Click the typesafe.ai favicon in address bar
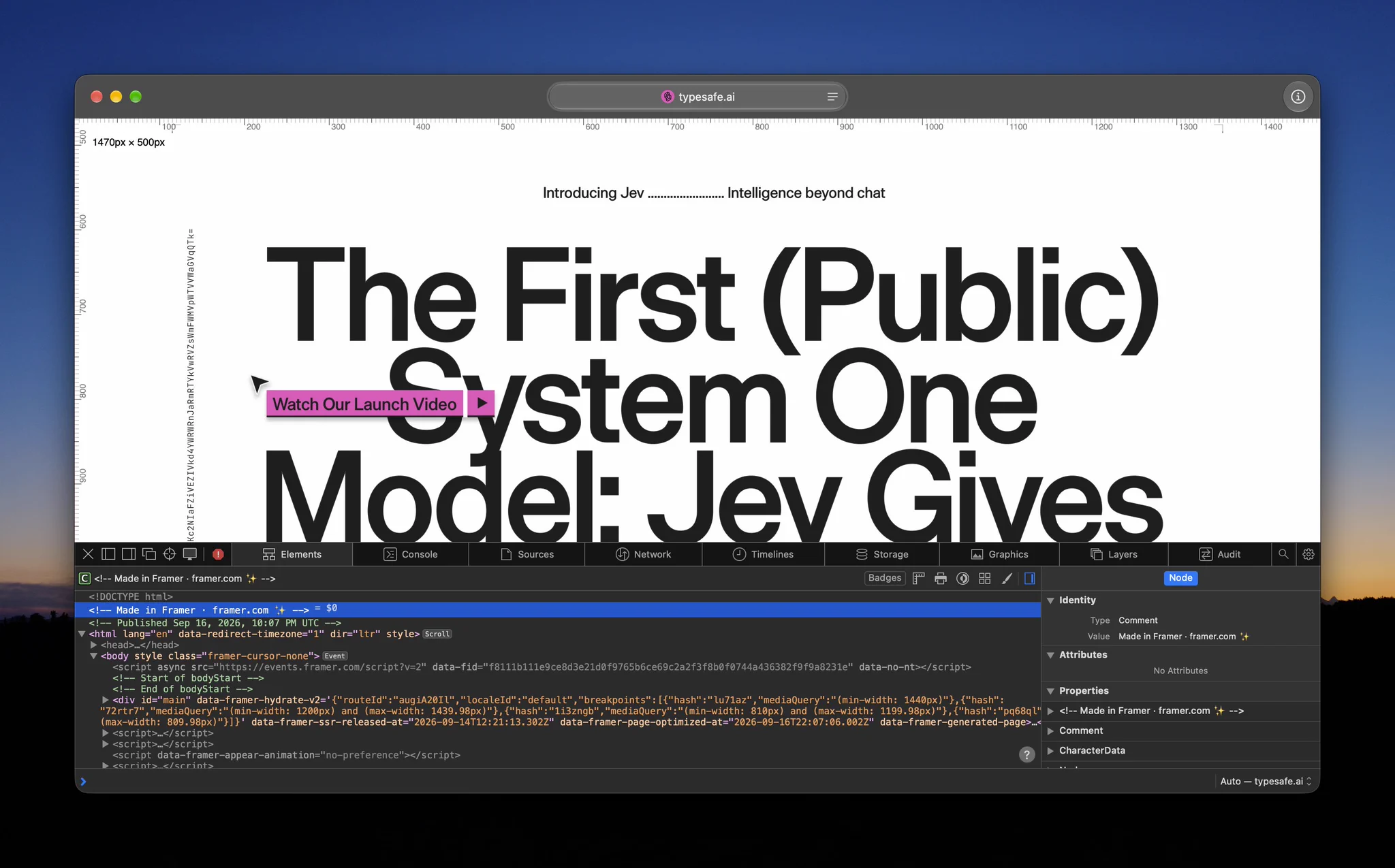This screenshot has width=1395, height=868. 668,97
